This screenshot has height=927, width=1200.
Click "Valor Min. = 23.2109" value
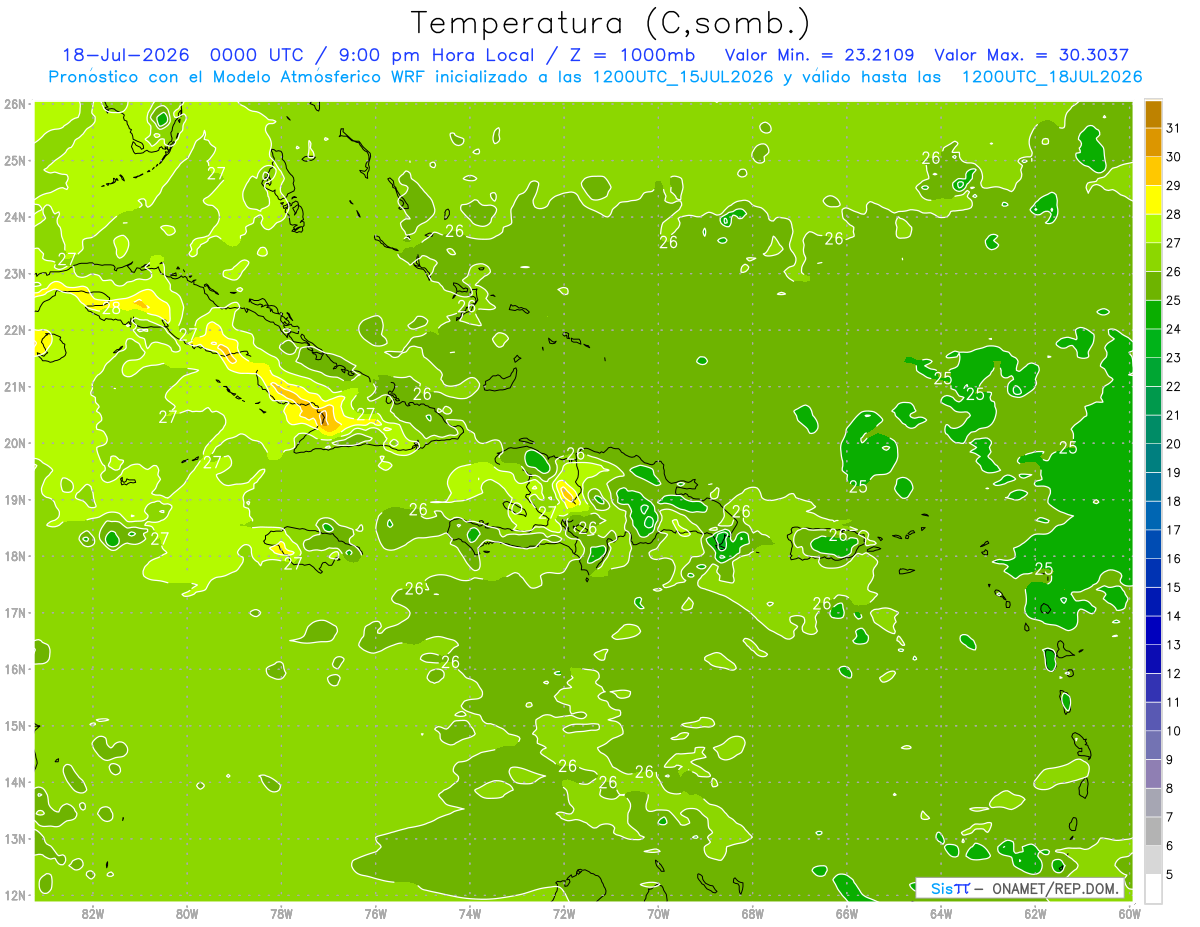click(x=819, y=55)
